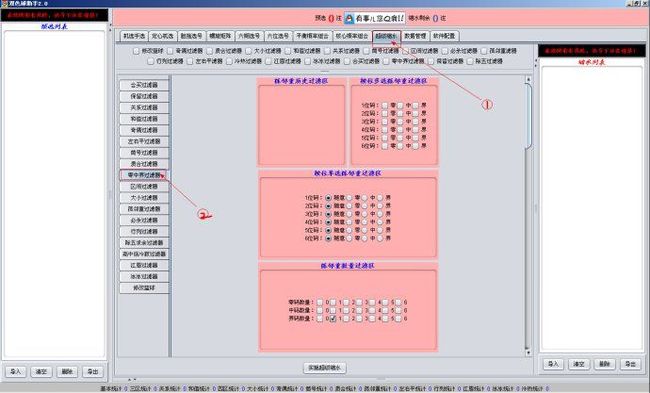Select the 超级缩水 tab

pos(386,36)
